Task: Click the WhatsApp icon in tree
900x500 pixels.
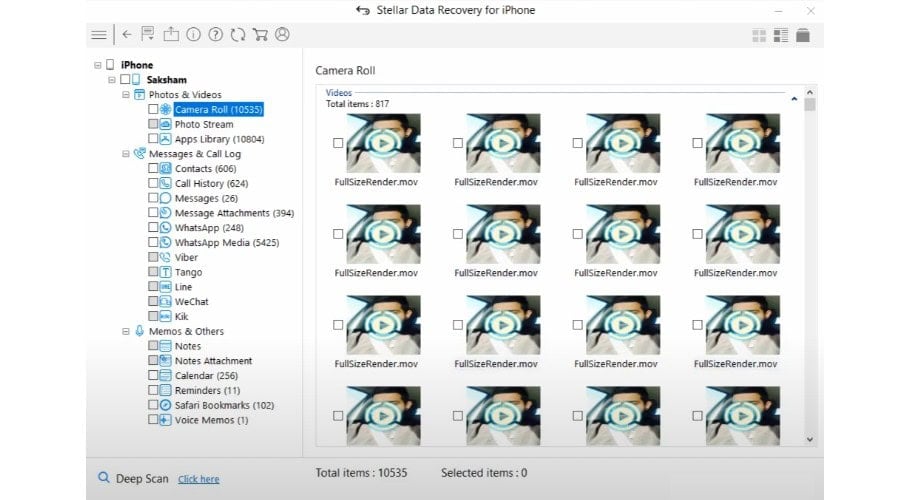Action: [x=165, y=227]
